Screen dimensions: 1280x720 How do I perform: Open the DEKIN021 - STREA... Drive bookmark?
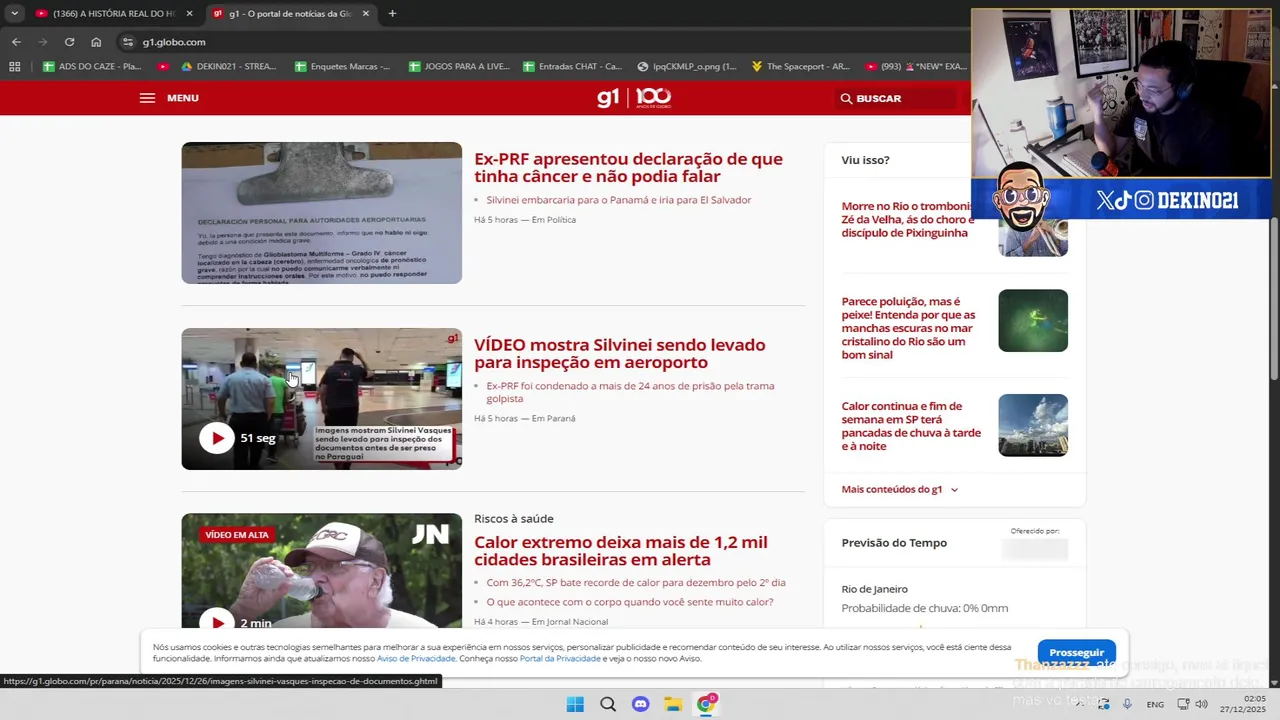coord(228,66)
